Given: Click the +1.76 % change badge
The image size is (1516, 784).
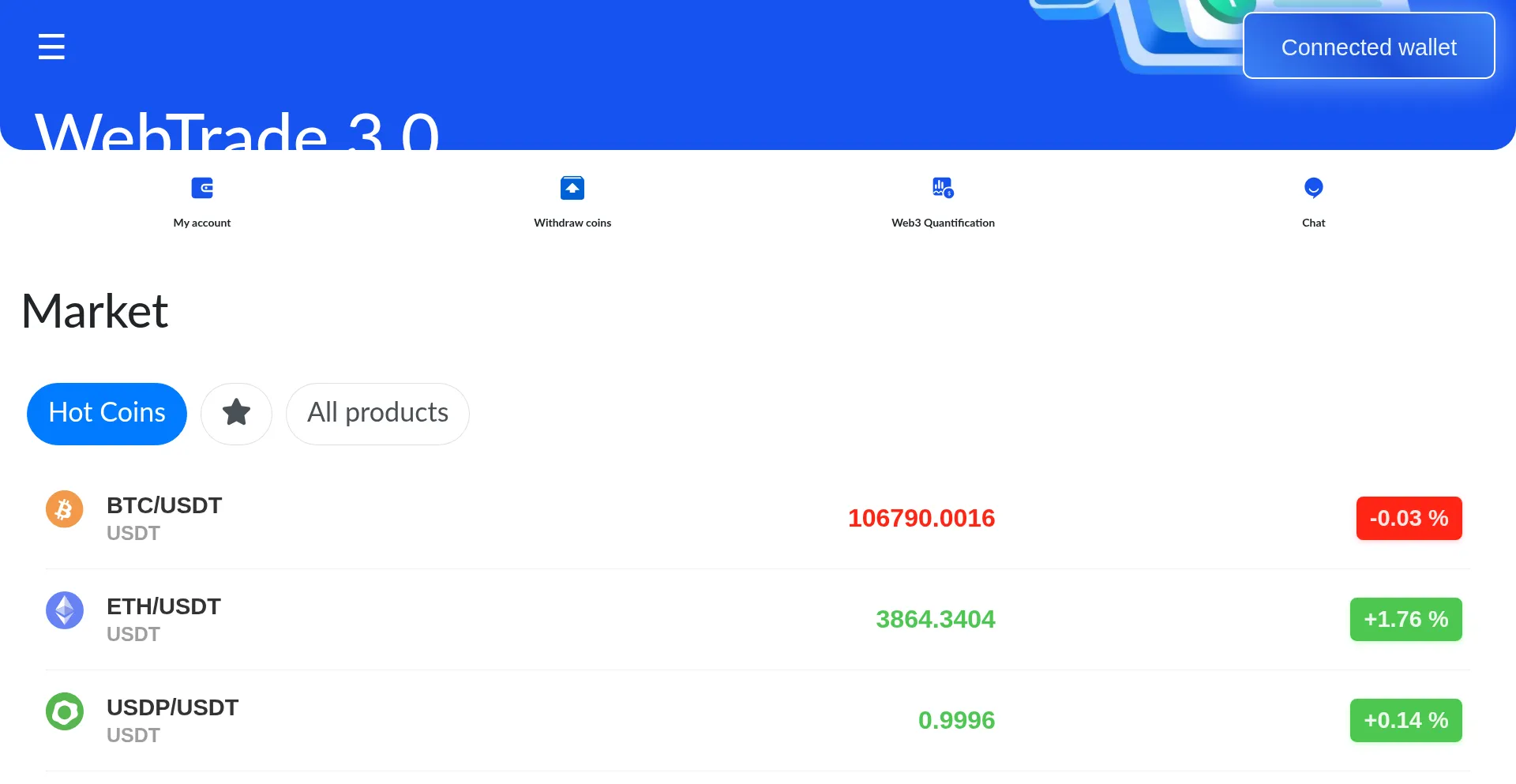Looking at the screenshot, I should click(x=1405, y=619).
